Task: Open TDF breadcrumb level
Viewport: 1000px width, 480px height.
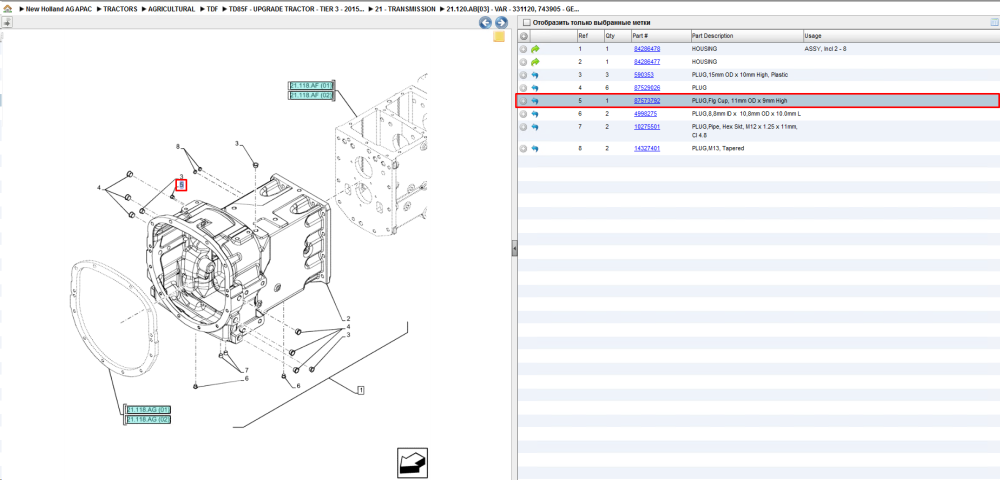Action: click(x=212, y=9)
